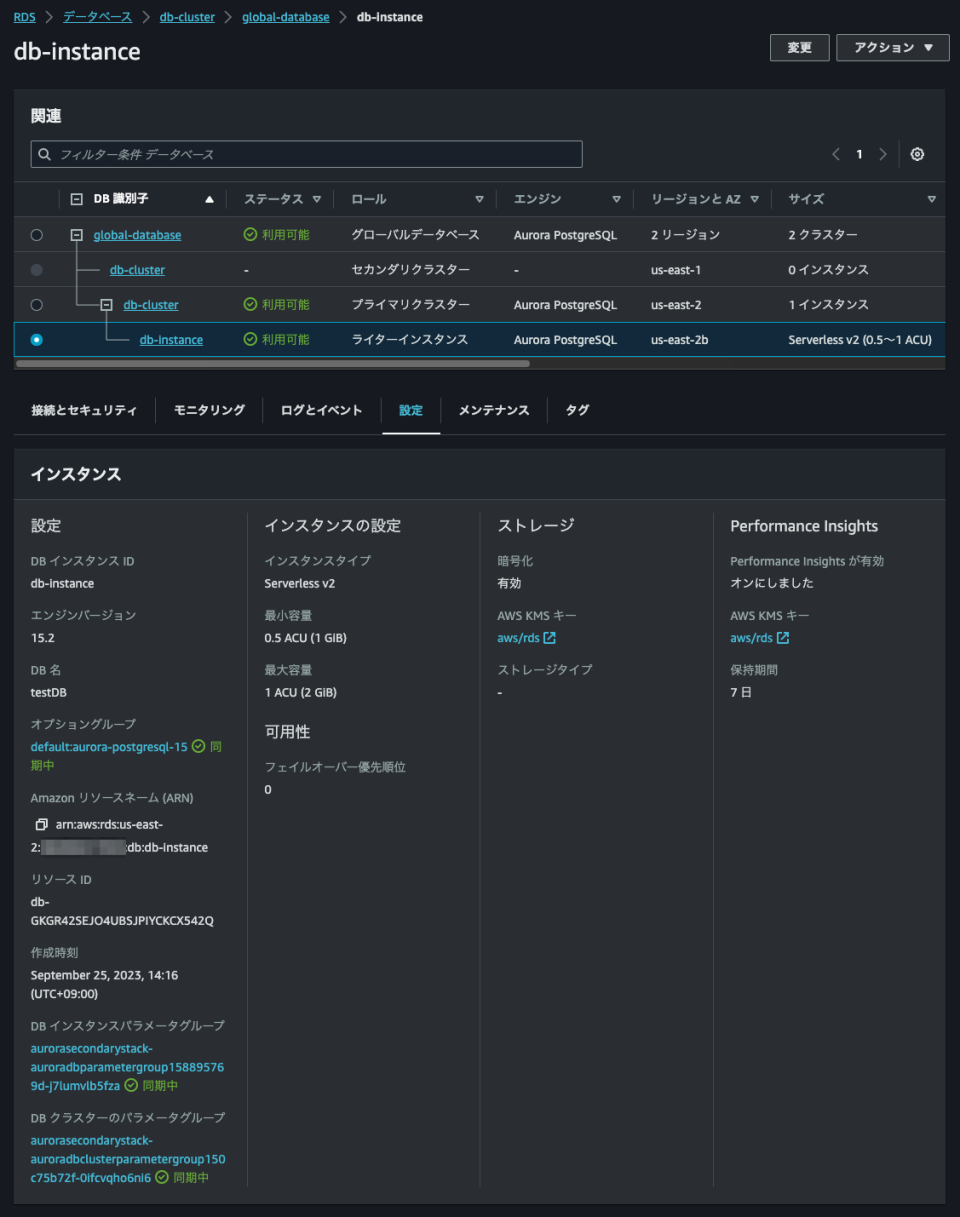Select the radio button for the db-cluster primary cluster

pos(36,304)
